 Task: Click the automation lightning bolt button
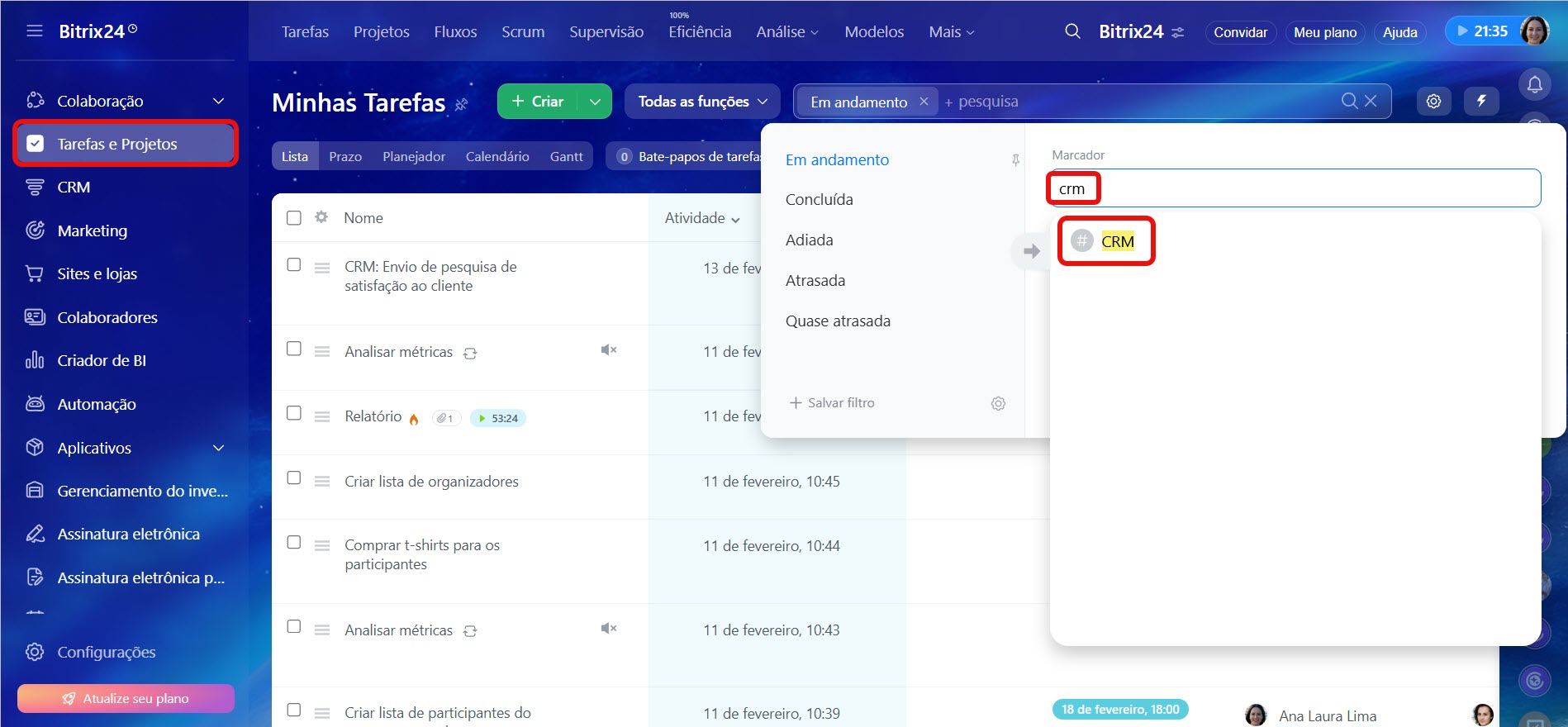coord(1481,101)
